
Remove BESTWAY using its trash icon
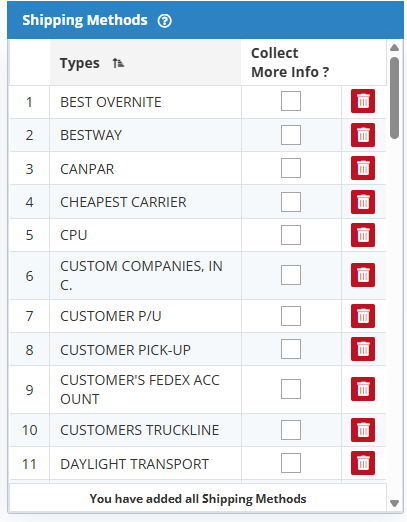pos(363,135)
